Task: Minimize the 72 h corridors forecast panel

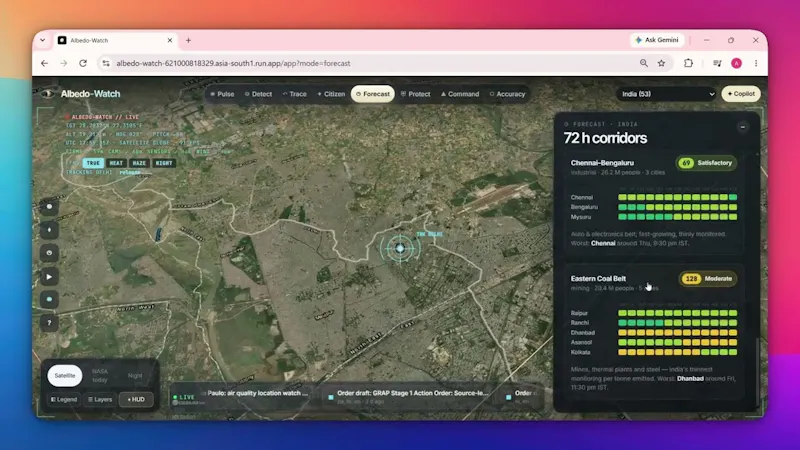Action: 743,127
